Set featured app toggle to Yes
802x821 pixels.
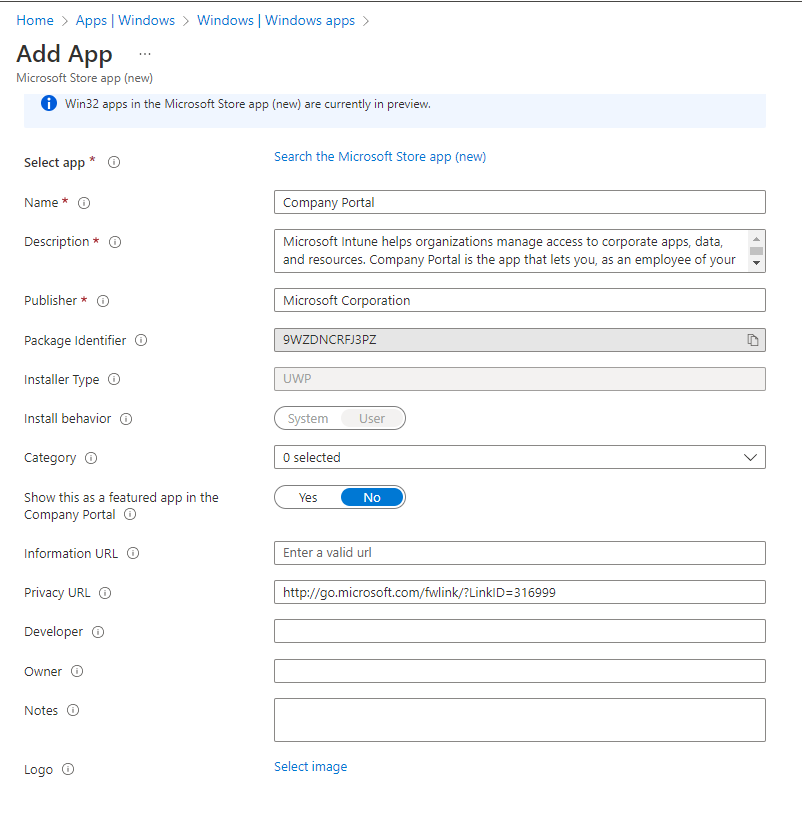(x=308, y=497)
